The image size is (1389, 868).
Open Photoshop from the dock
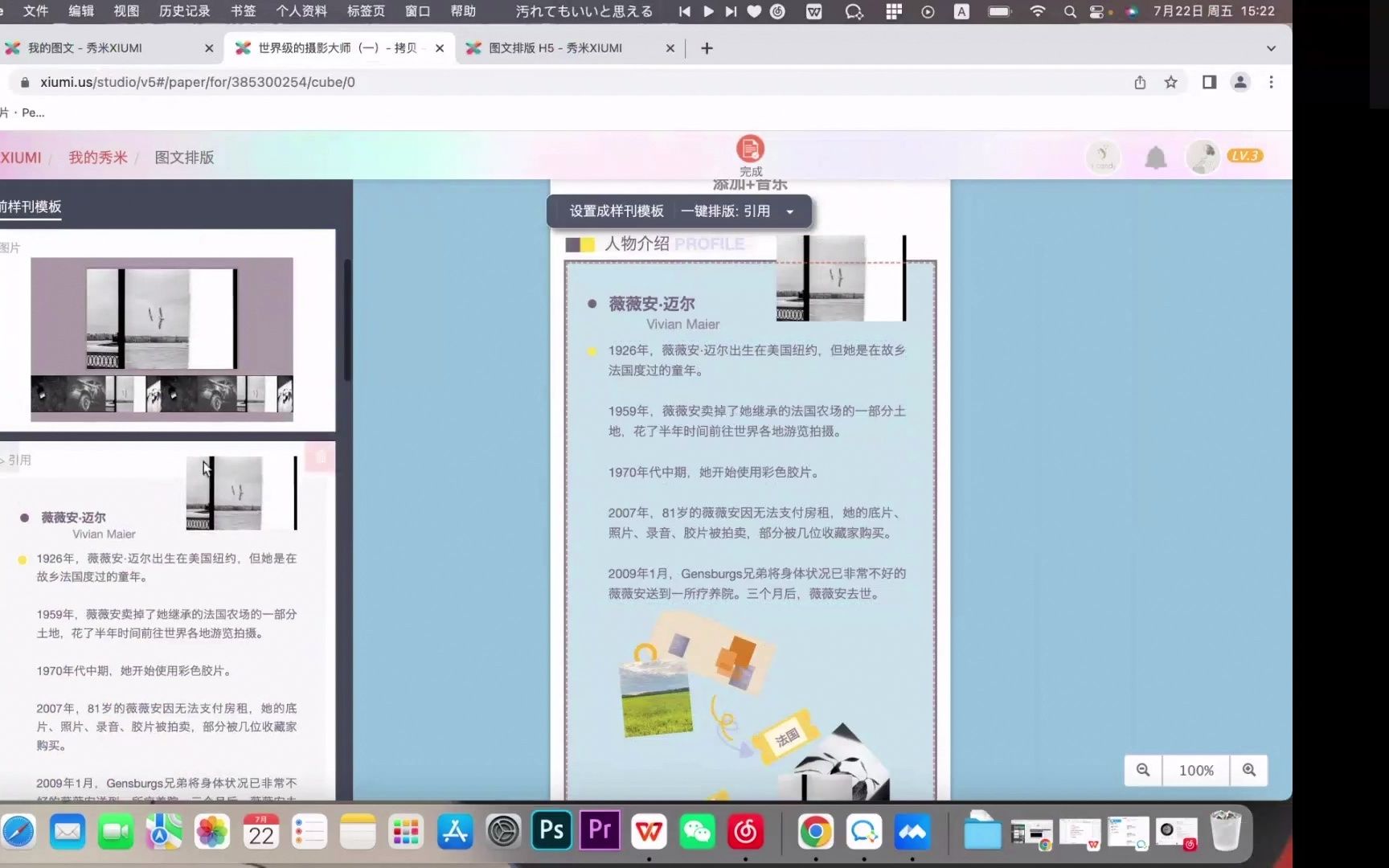coord(551,830)
